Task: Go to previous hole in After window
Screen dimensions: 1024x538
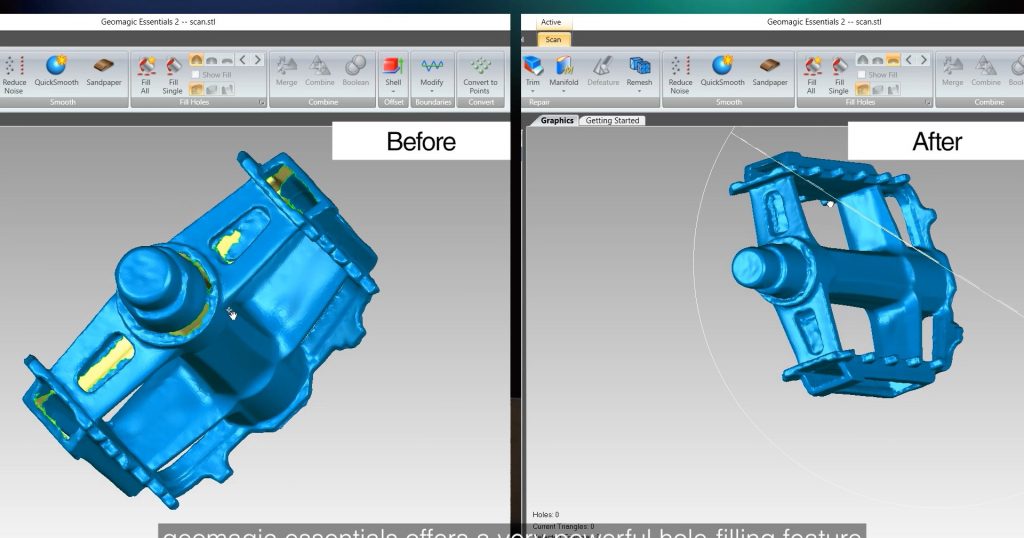Action: tap(908, 59)
